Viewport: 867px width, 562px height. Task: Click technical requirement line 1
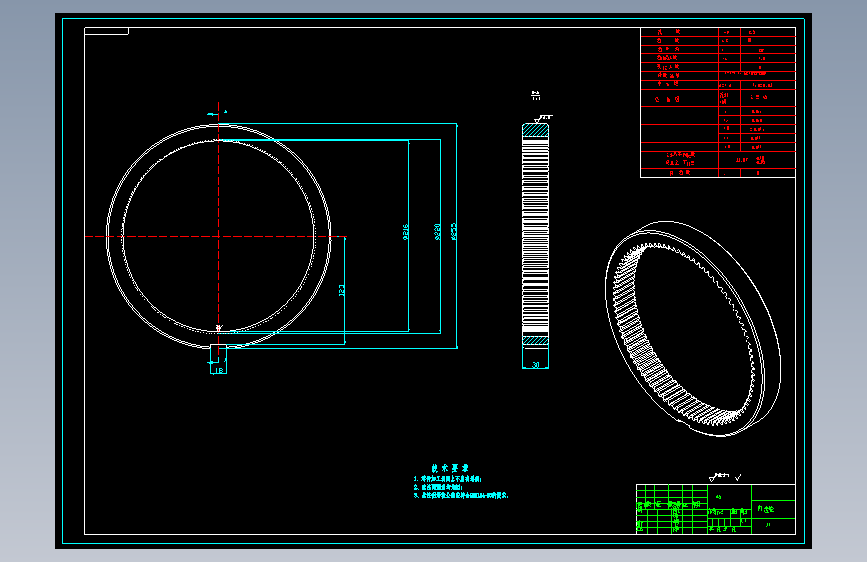[447, 479]
